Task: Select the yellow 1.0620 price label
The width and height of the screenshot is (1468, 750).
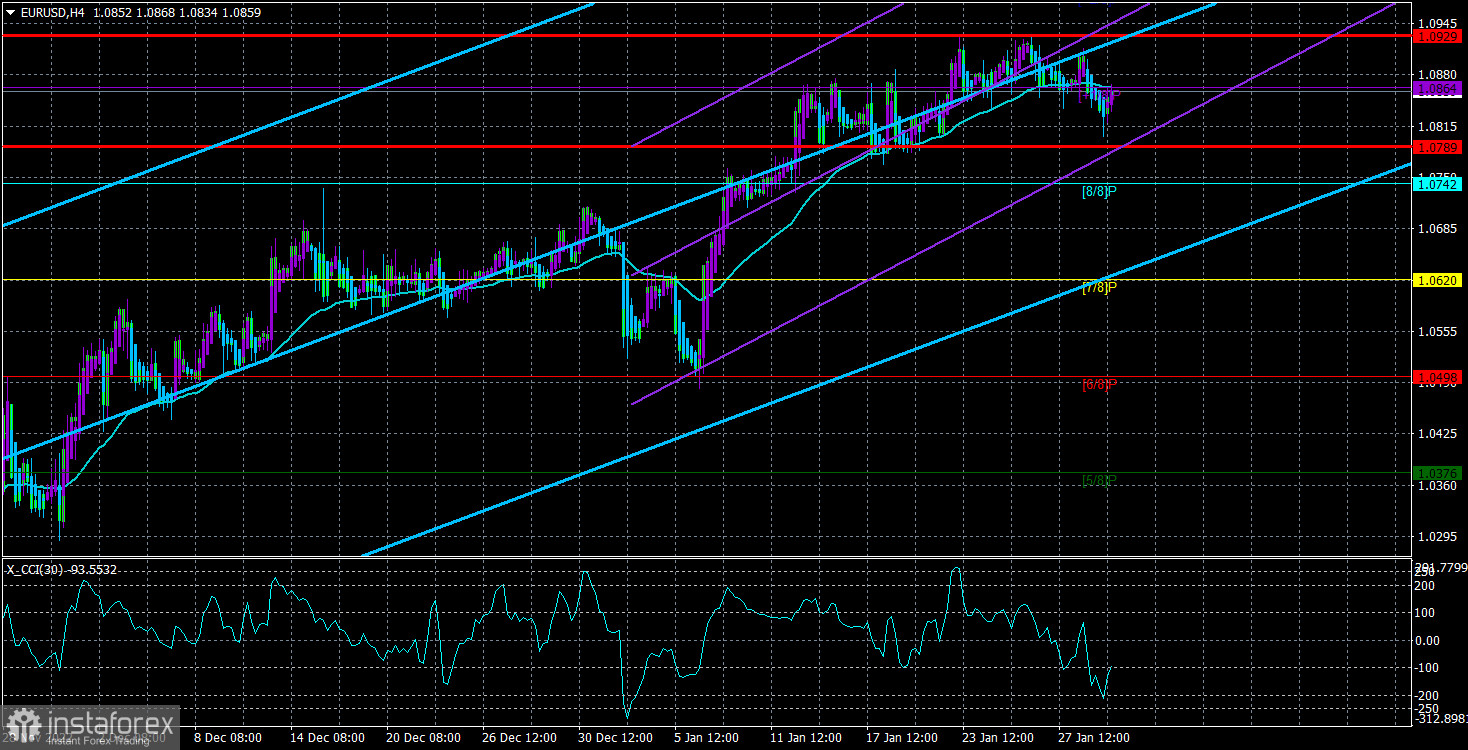Action: pos(1437,280)
